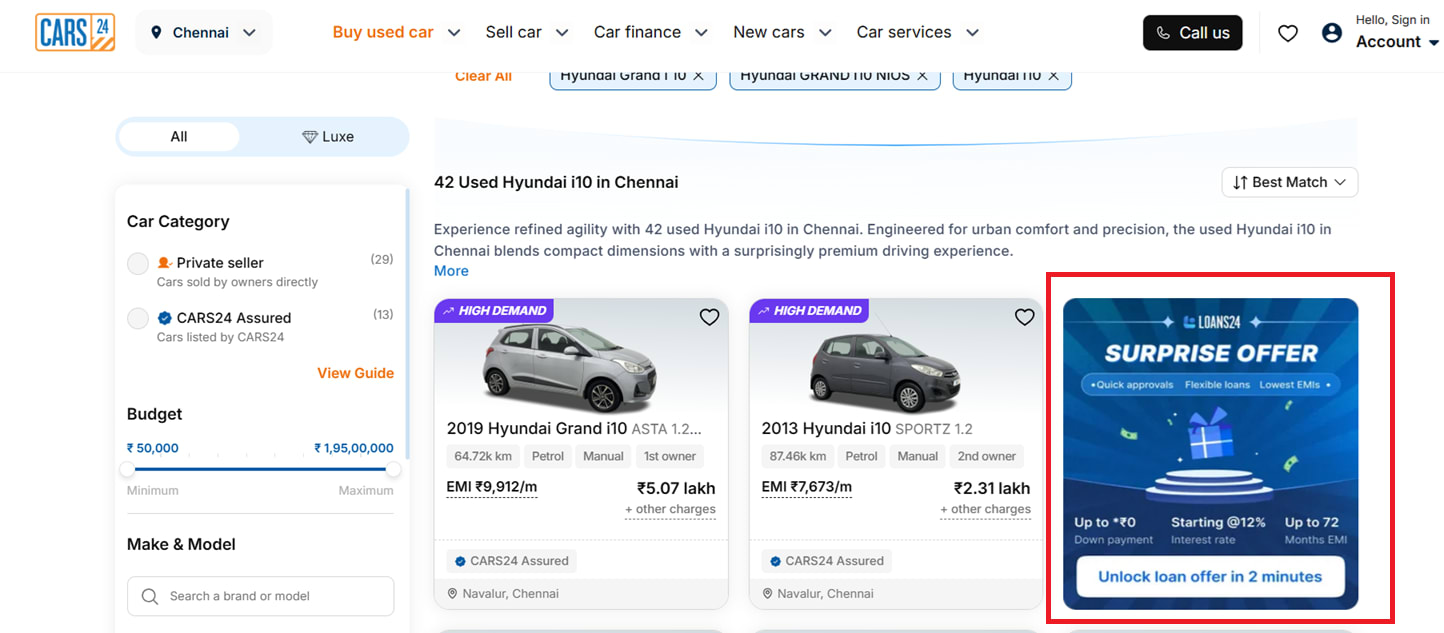Select the Private seller option
The image size is (1444, 633).
[138, 264]
